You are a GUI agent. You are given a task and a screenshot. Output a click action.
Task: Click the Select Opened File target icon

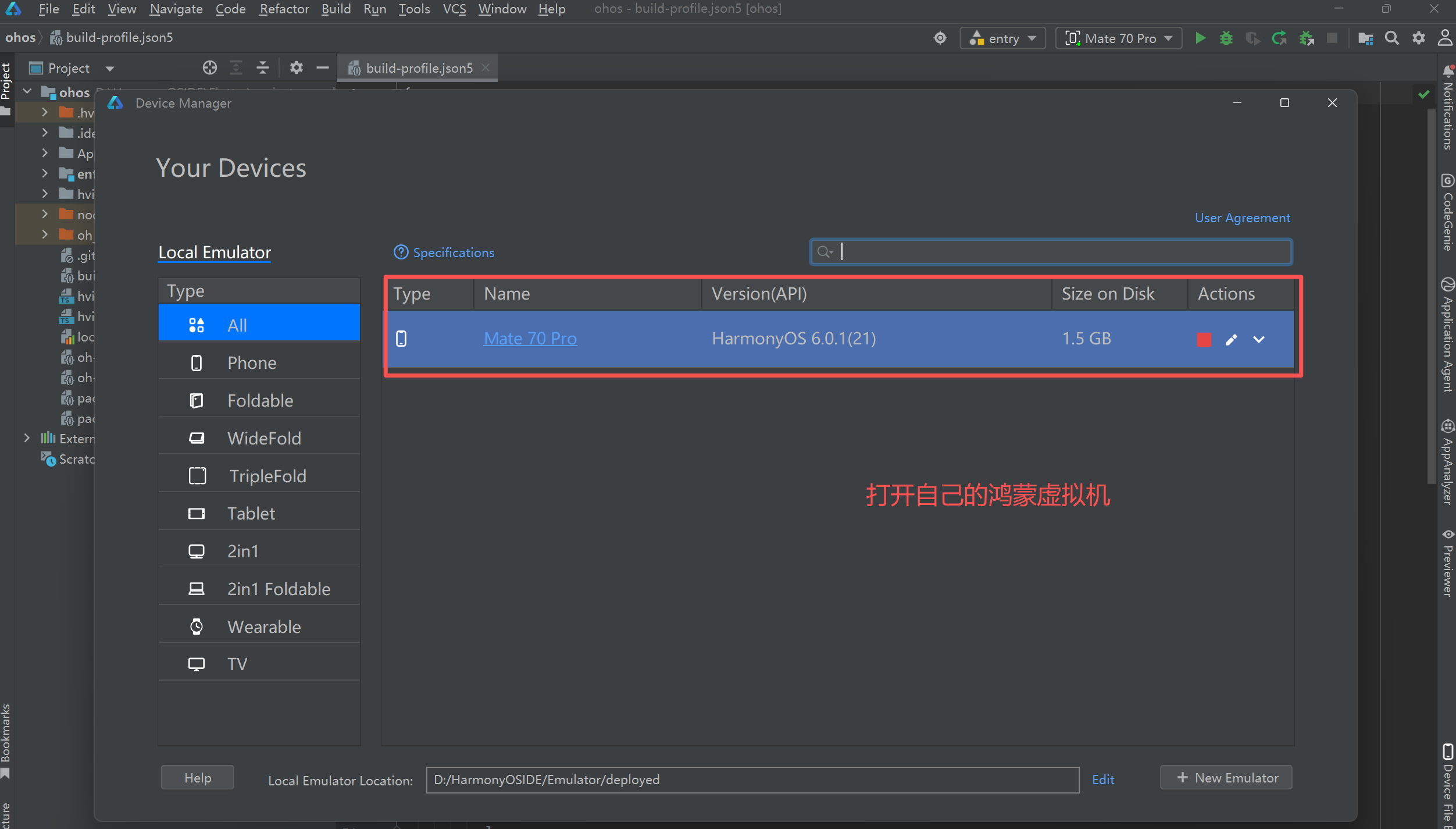pyautogui.click(x=209, y=68)
